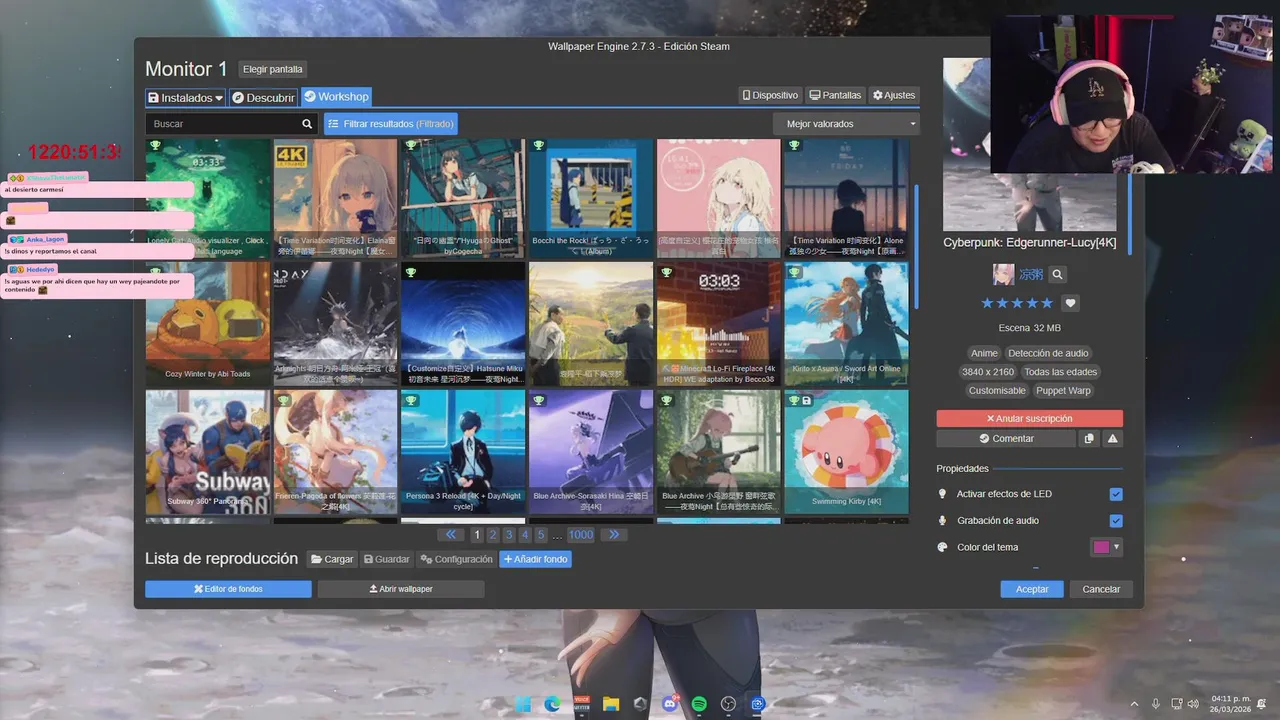Open the Instalados dropdown
Viewport: 1280px width, 720px height.
pyautogui.click(x=185, y=97)
